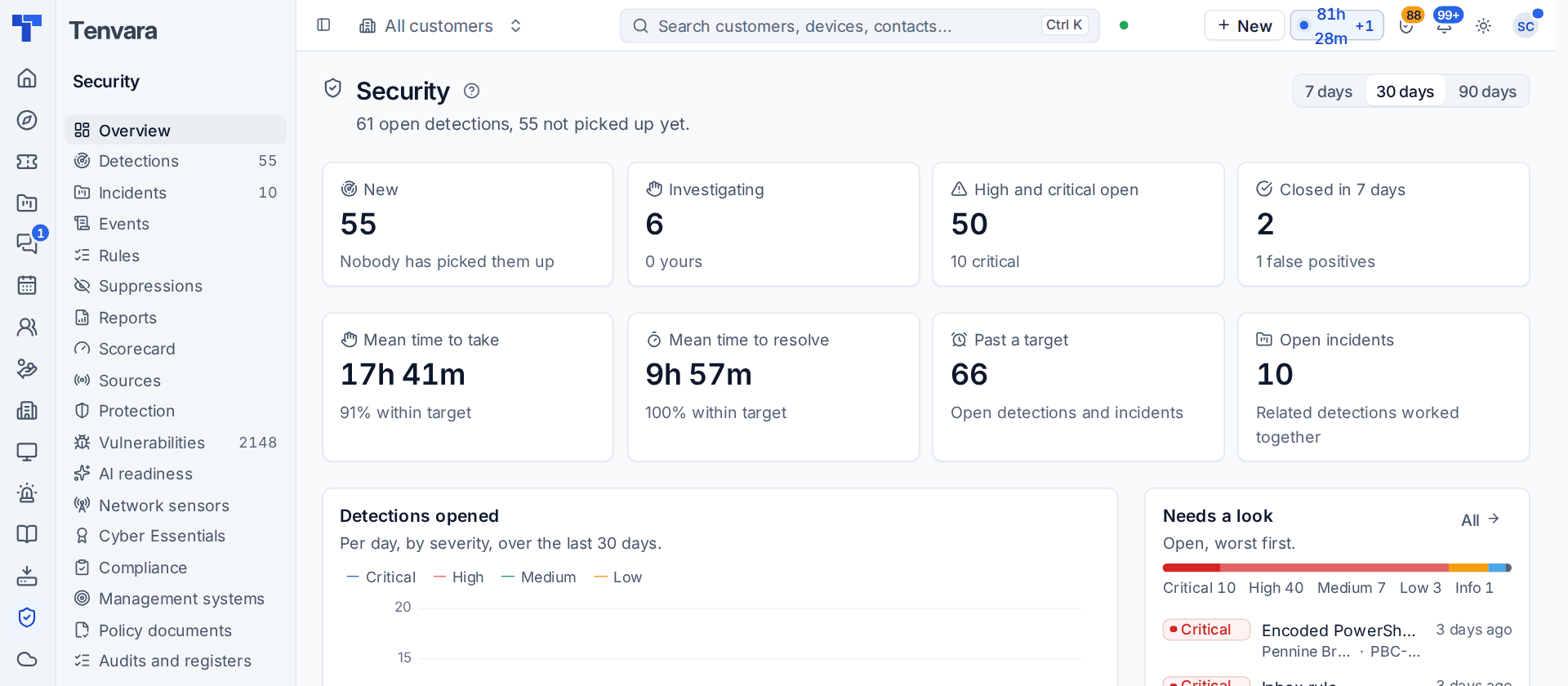Click the building icon in the left rail
Viewport: 1568px width, 686px height.
[27, 410]
